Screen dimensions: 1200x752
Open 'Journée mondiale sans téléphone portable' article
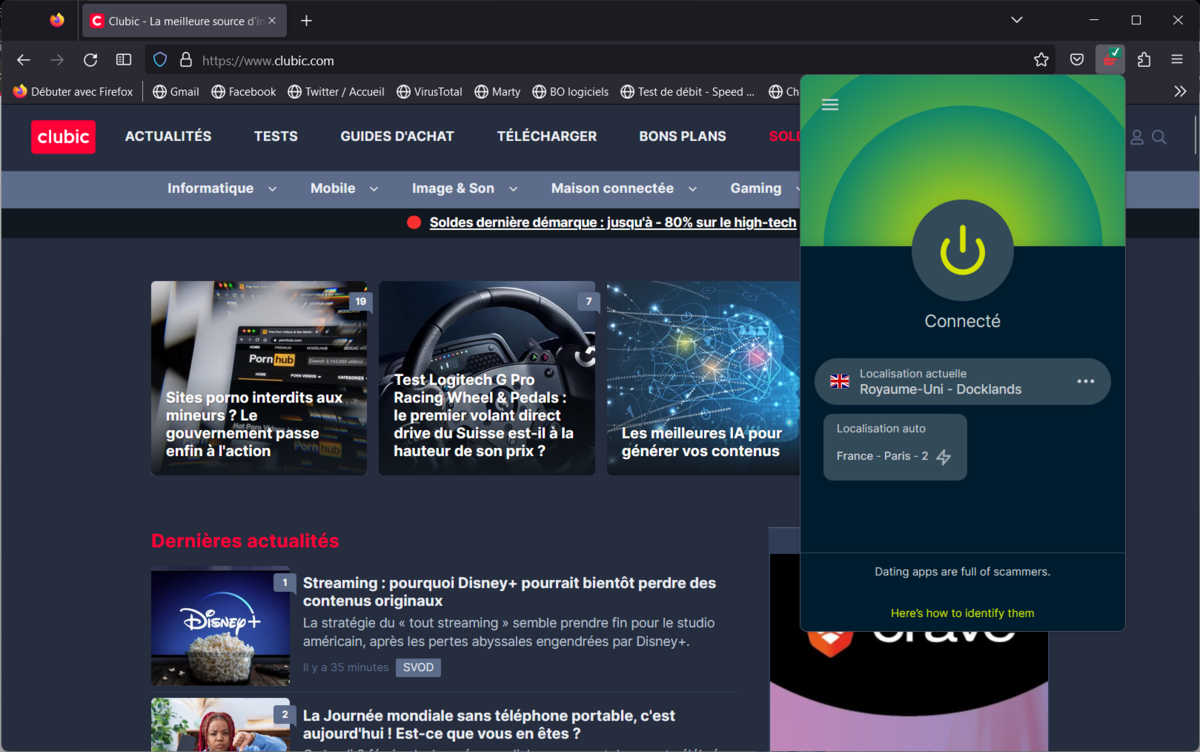click(489, 725)
